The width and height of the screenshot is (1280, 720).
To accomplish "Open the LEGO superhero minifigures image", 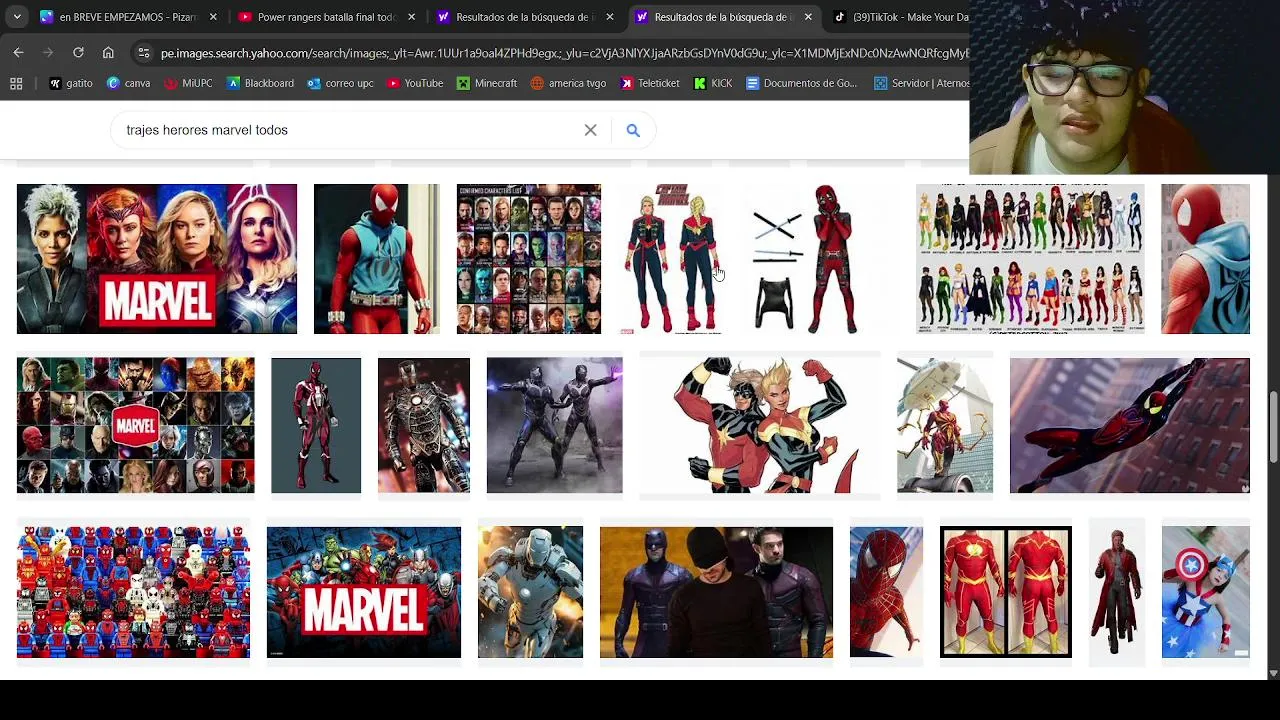I will (134, 592).
